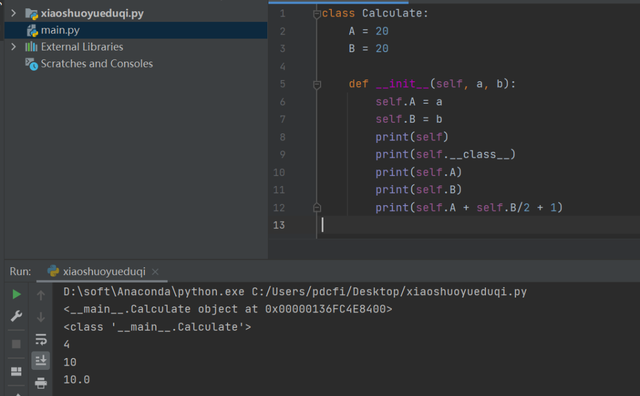Screen dimensions: 640x396
Task: Click the Scratches and Consoles icon
Action: [31, 64]
